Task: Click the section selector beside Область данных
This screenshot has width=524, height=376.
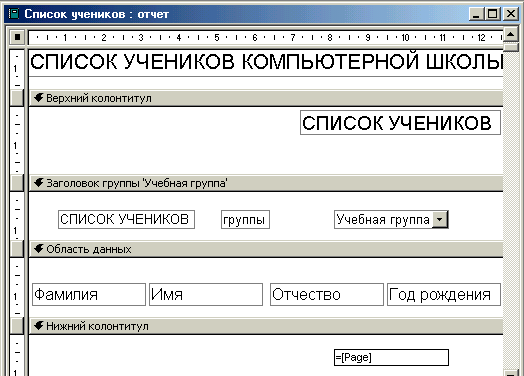Action: [x=17, y=249]
